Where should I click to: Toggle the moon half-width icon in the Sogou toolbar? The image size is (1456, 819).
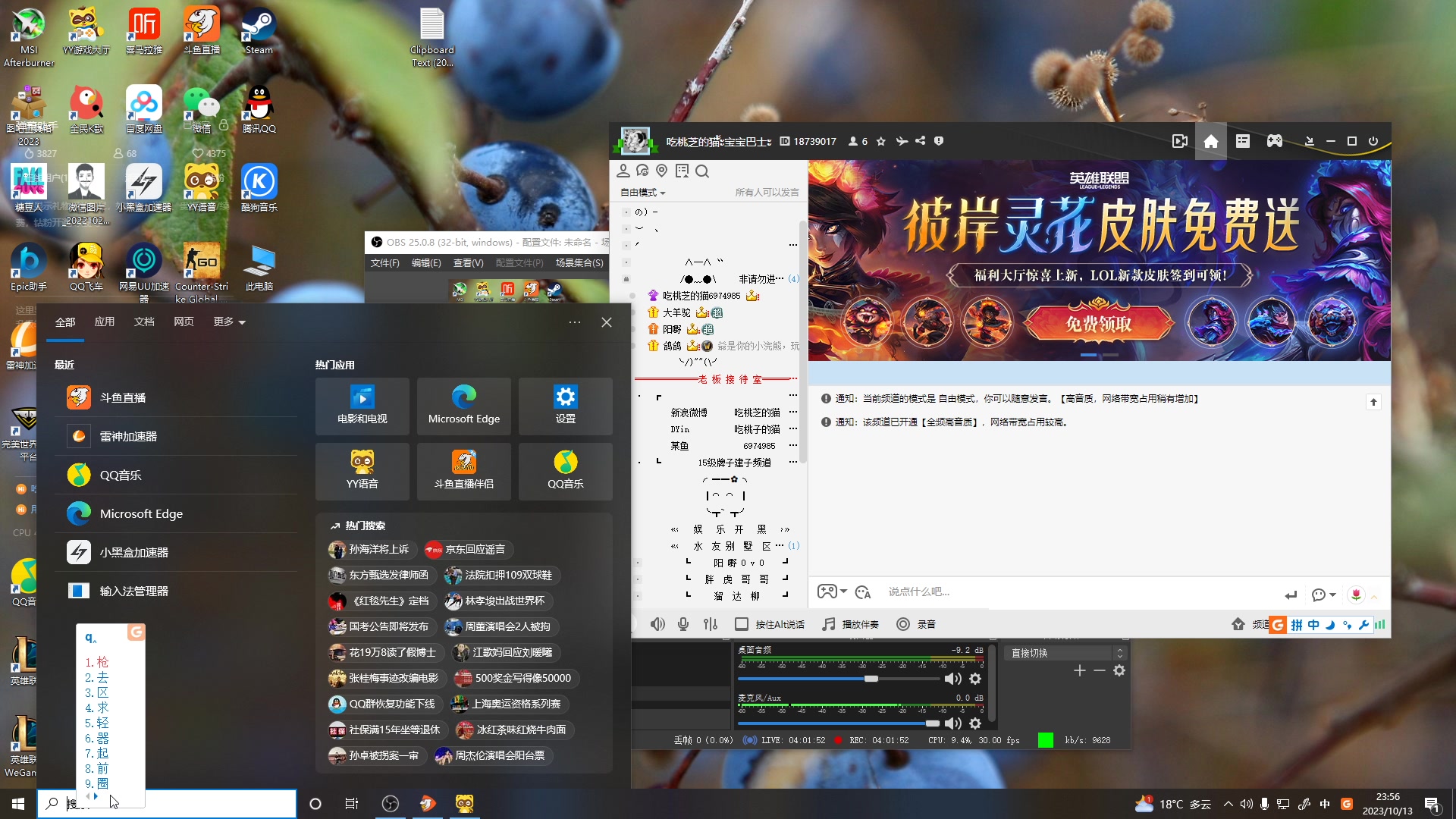pyautogui.click(x=1330, y=625)
